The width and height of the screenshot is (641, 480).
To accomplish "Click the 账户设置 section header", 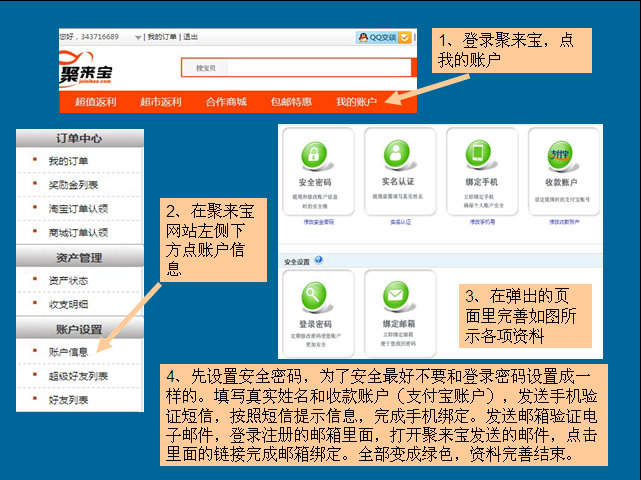I will click(80, 329).
